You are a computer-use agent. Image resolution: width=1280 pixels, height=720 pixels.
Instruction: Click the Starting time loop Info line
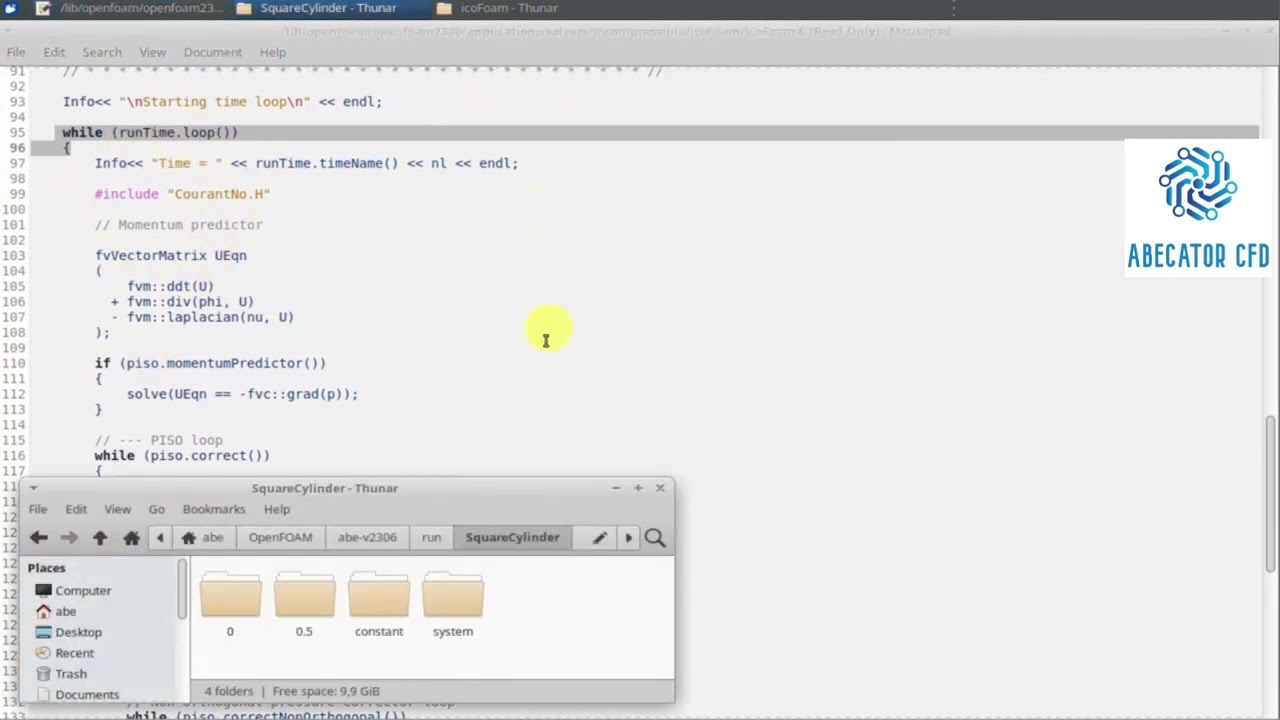point(222,102)
